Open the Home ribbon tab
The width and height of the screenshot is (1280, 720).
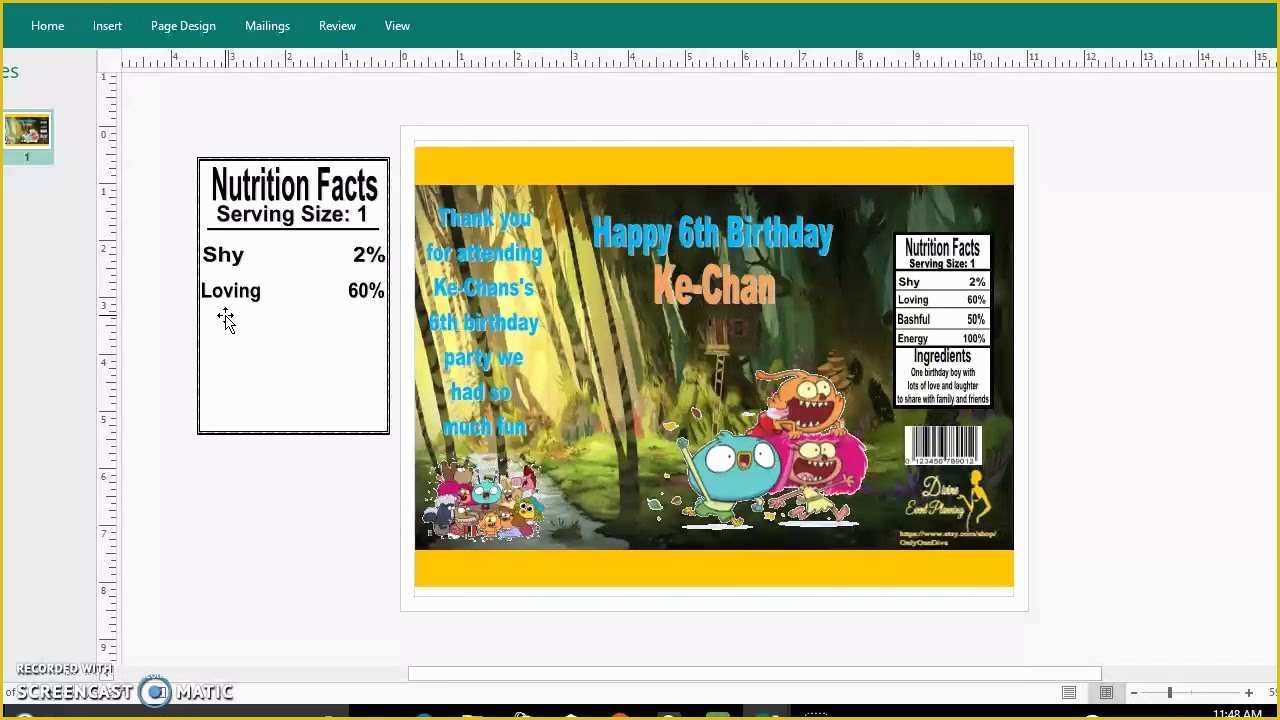47,26
